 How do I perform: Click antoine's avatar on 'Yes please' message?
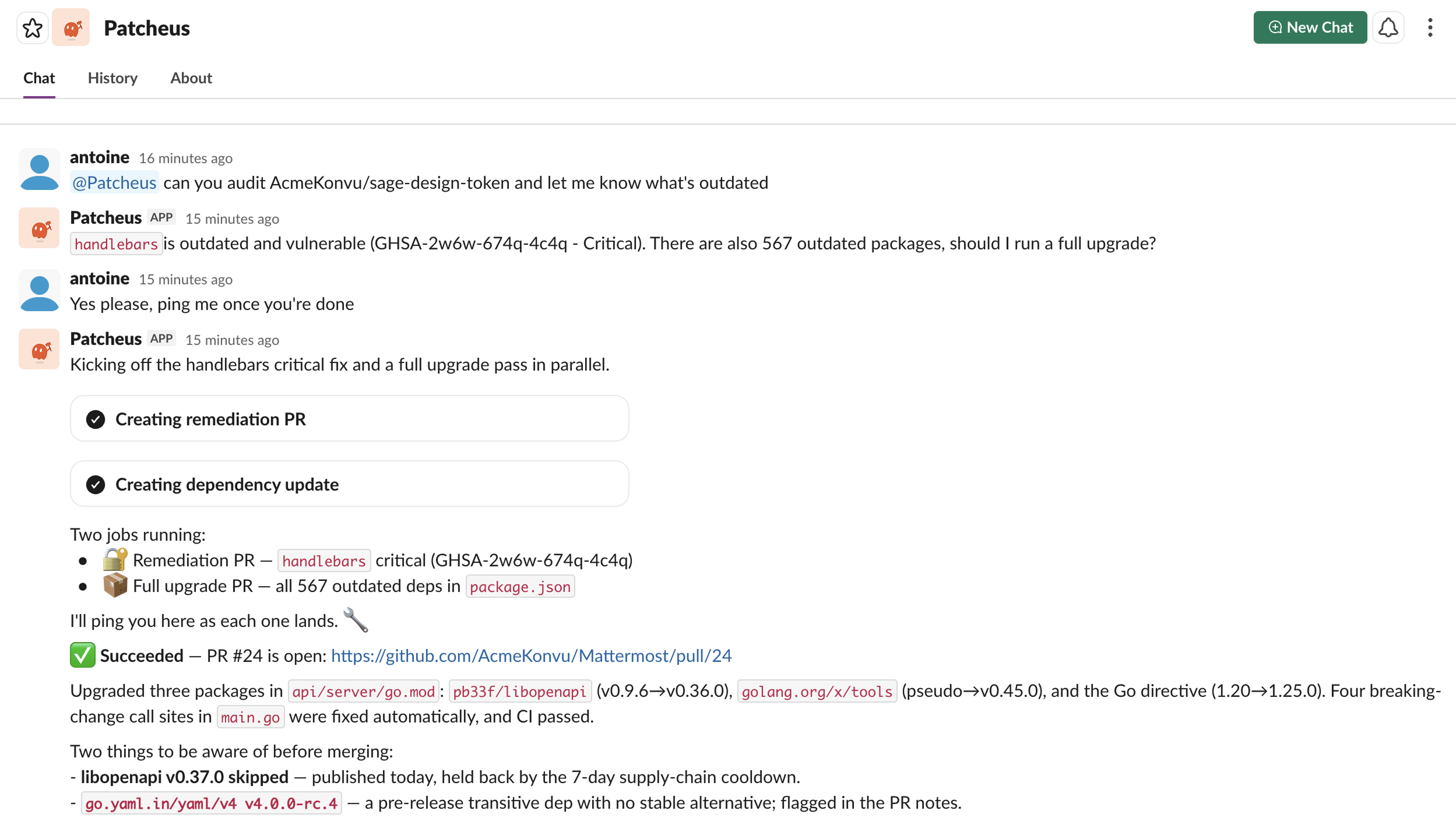39,290
